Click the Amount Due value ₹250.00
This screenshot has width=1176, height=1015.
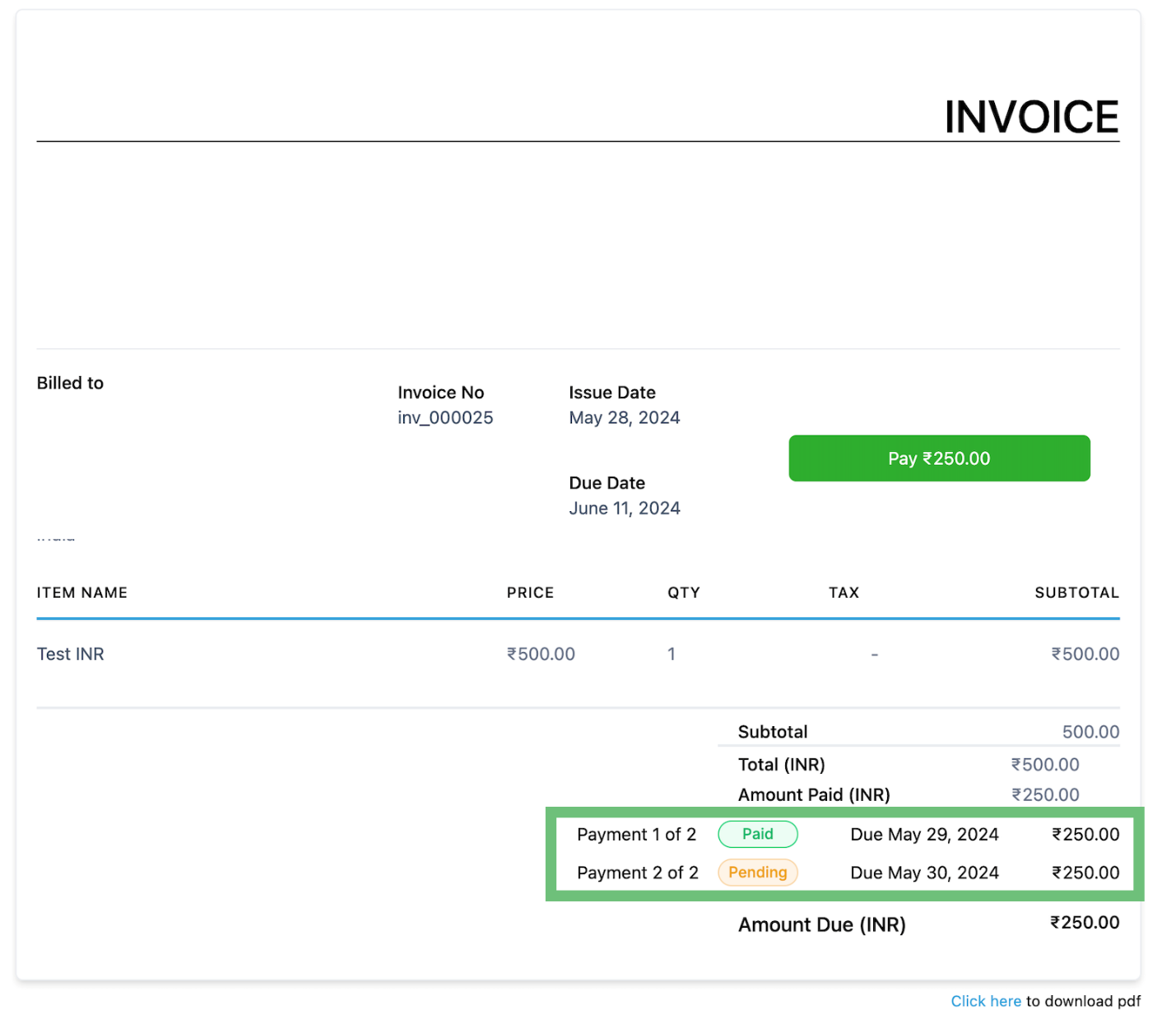tap(1085, 923)
